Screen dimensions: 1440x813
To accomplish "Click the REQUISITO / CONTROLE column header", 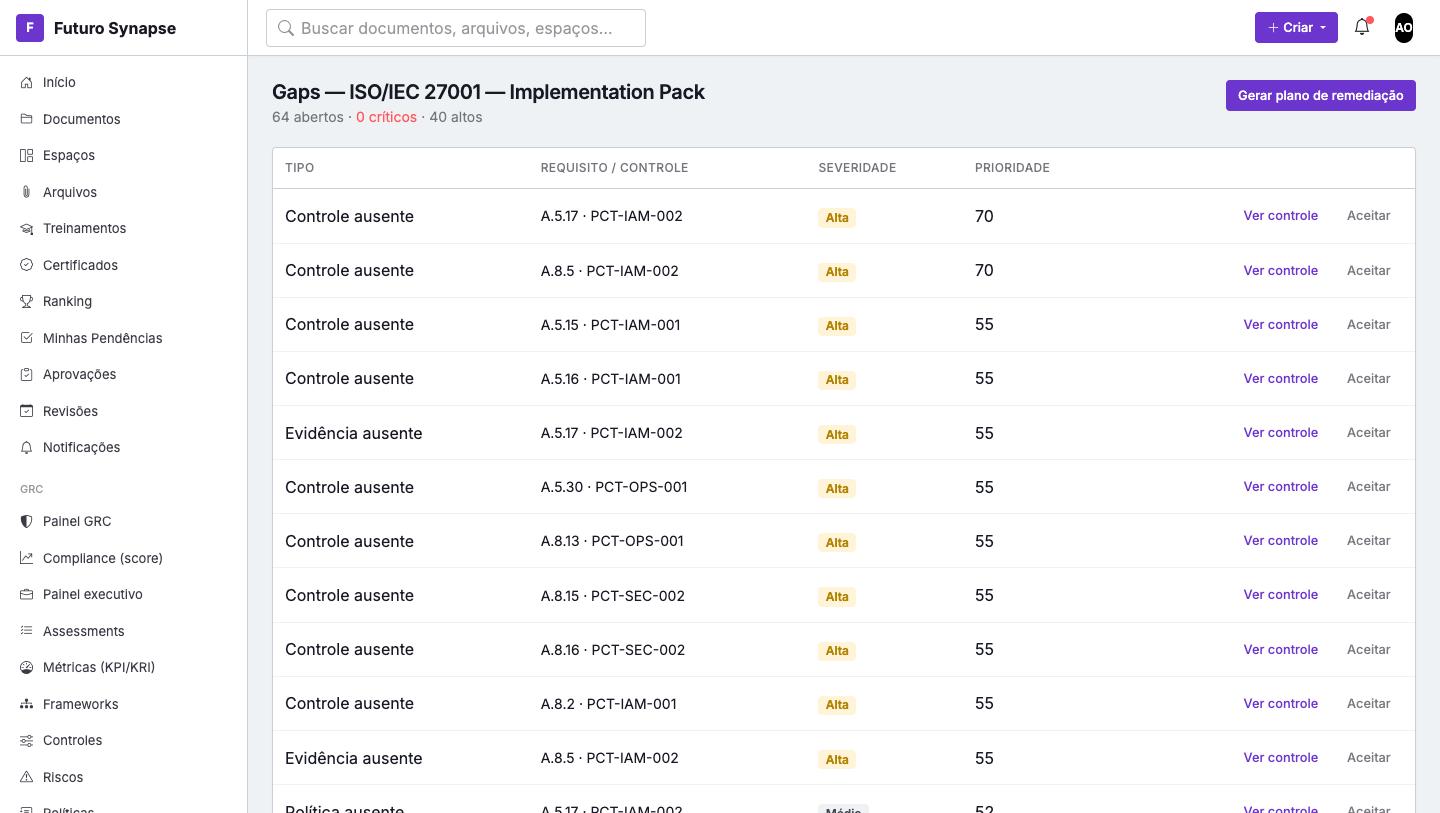I will (x=614, y=168).
